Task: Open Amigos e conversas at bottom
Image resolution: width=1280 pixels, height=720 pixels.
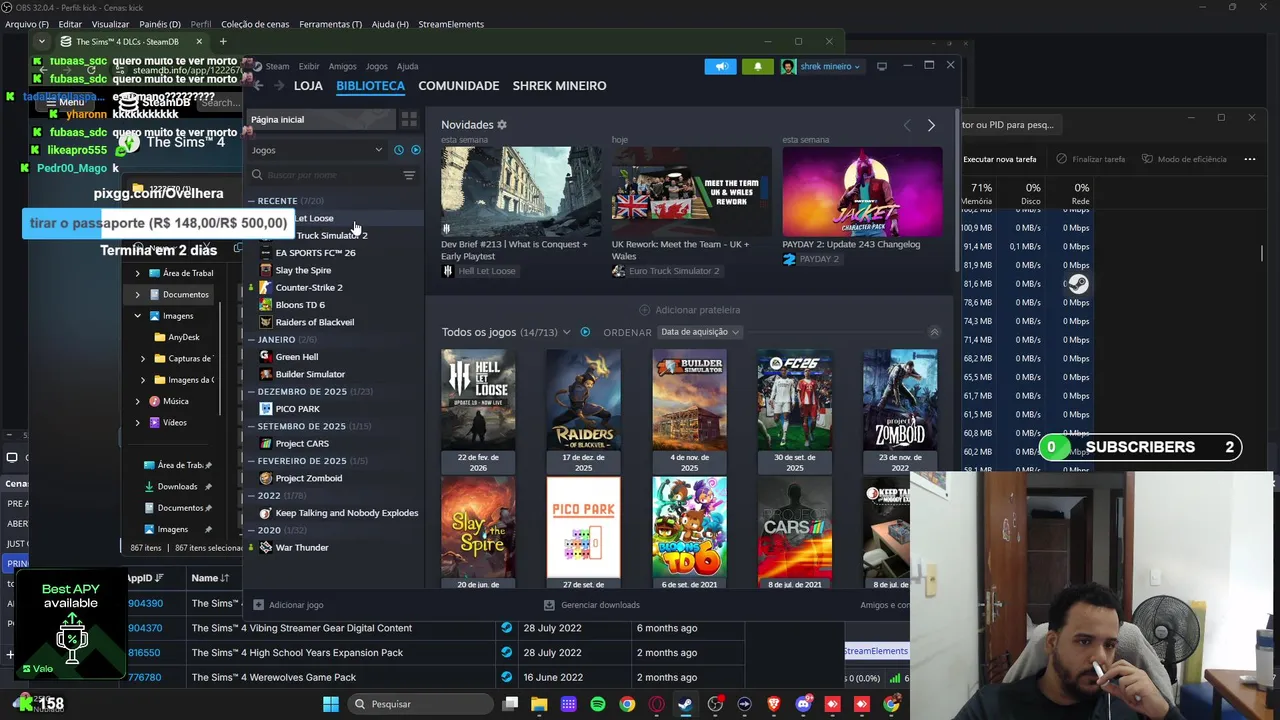Action: coord(885,605)
